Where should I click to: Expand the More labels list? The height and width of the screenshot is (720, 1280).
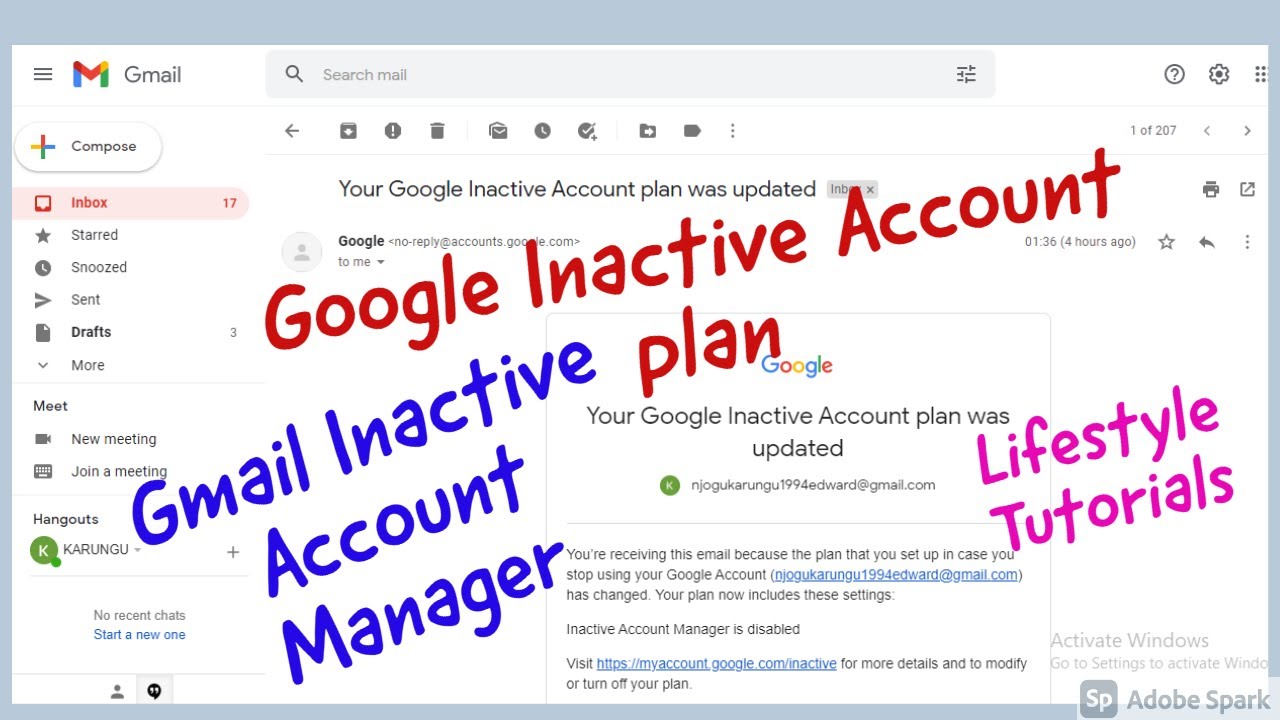tap(130, 365)
